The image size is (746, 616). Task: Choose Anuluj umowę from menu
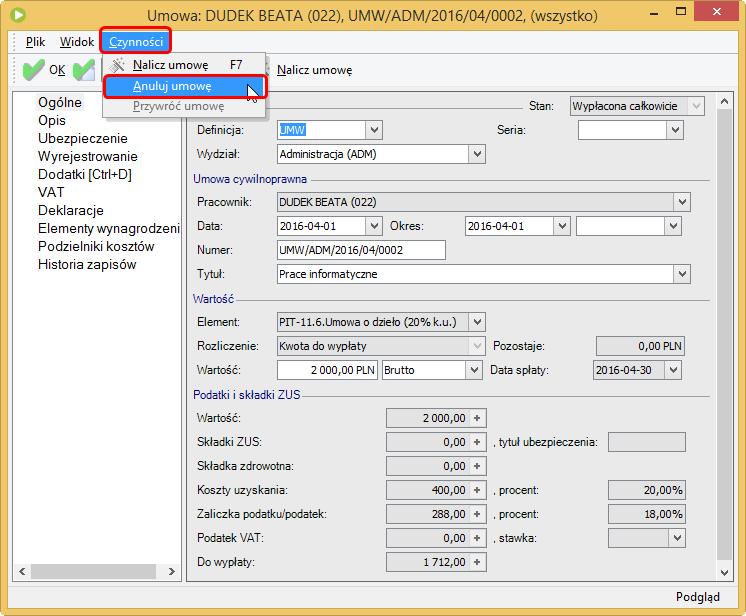[184, 86]
